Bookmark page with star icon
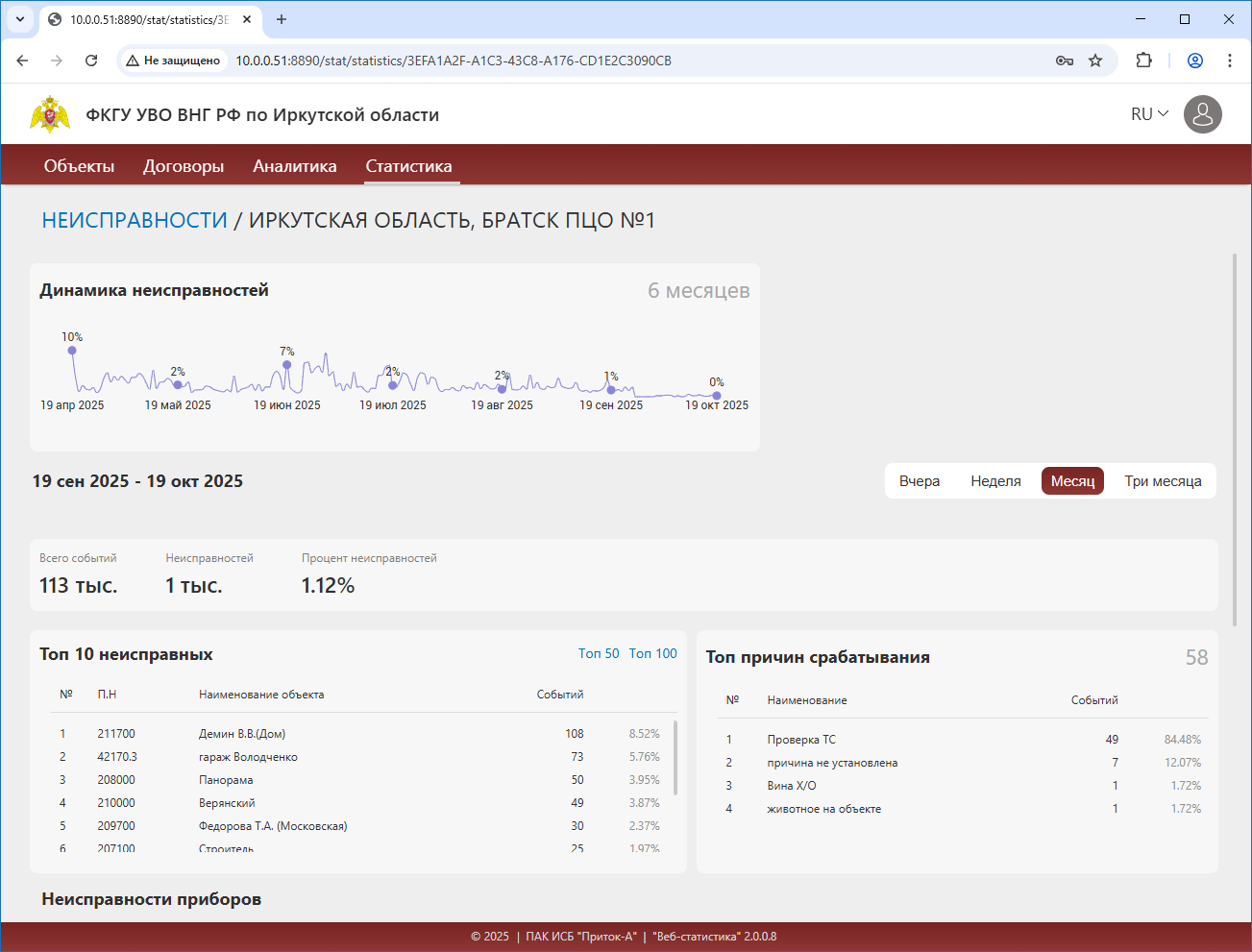1252x952 pixels. coord(1095,61)
